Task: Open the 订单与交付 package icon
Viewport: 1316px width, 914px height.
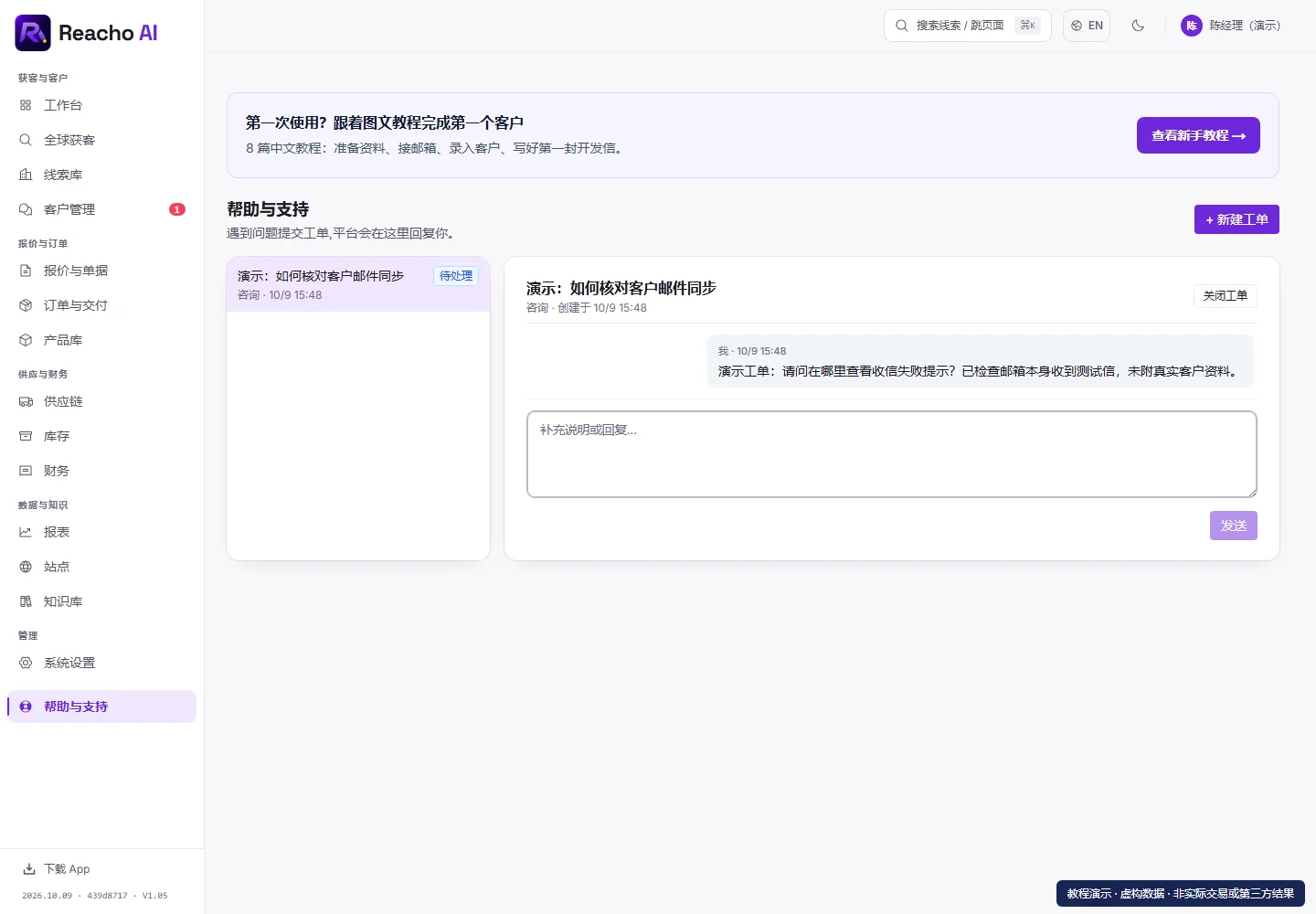Action: (26, 305)
